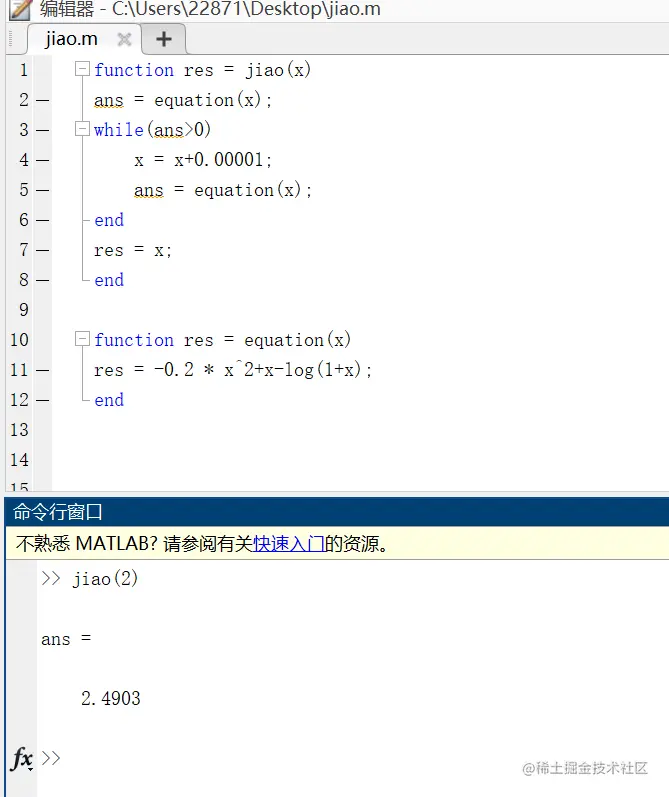Click the 'end' keyword on line 12
Image resolution: width=669 pixels, height=797 pixels.
[x=109, y=400]
